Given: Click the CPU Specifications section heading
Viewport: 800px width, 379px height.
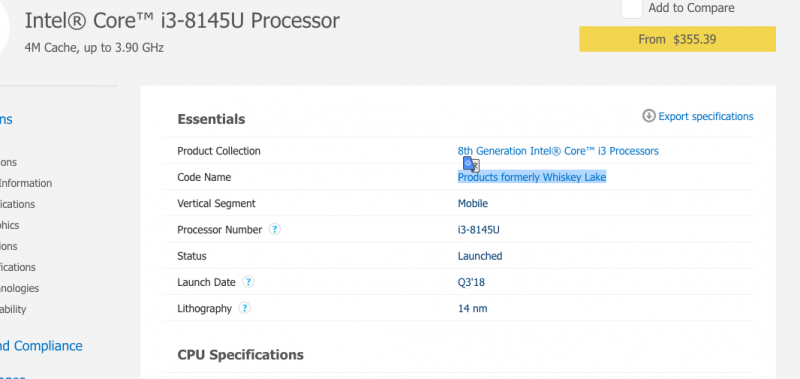Looking at the screenshot, I should pos(240,355).
